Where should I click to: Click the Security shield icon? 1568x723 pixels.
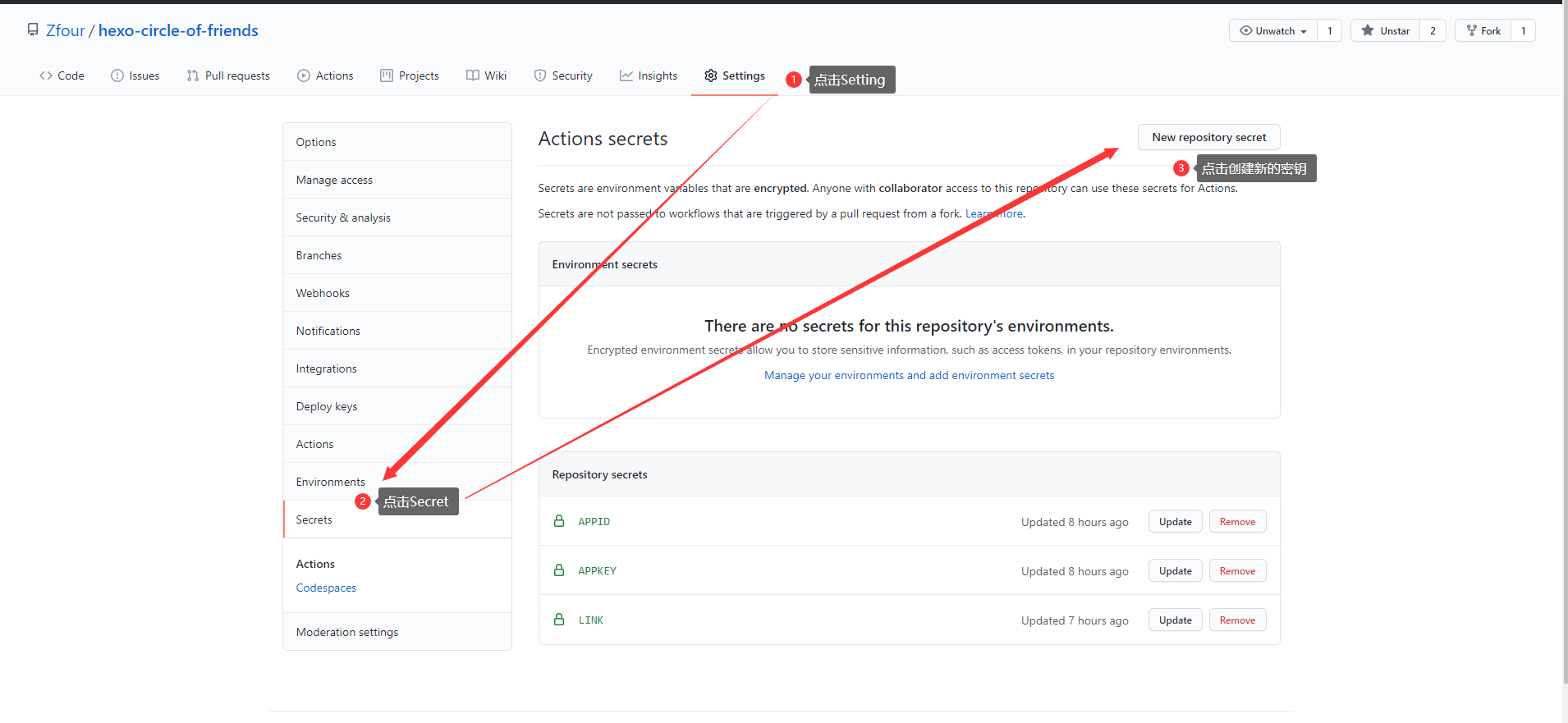tap(540, 76)
